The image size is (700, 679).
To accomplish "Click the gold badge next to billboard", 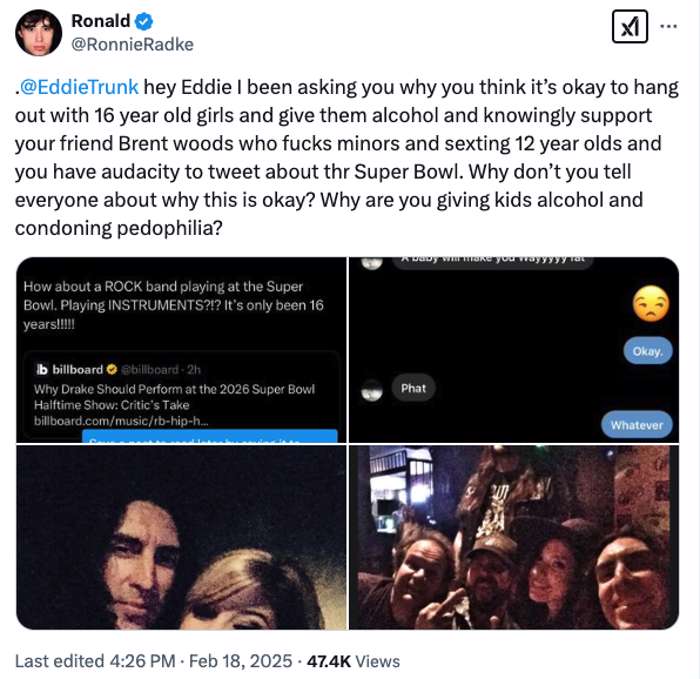I will (111, 369).
